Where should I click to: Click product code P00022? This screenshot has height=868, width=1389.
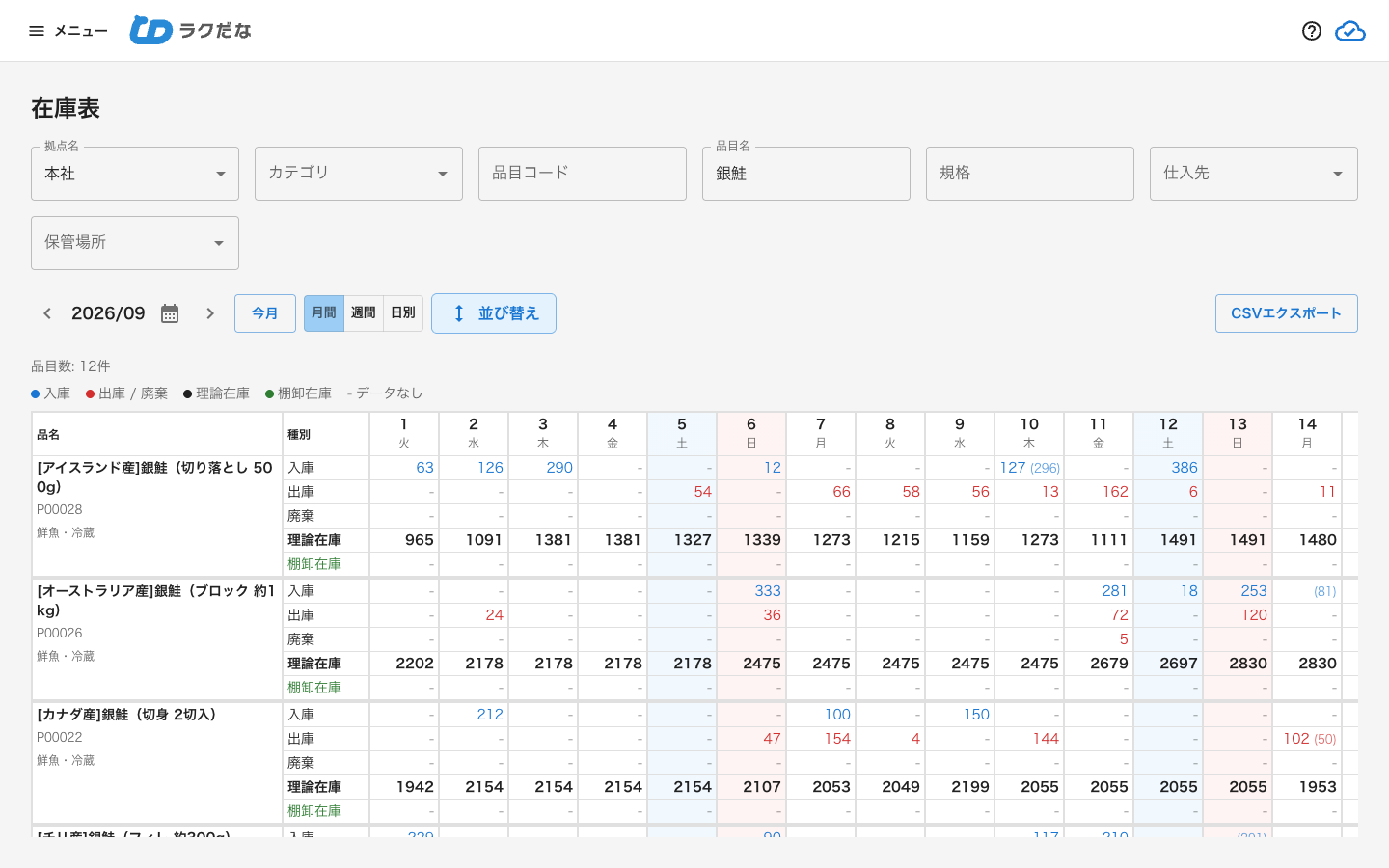point(60,737)
